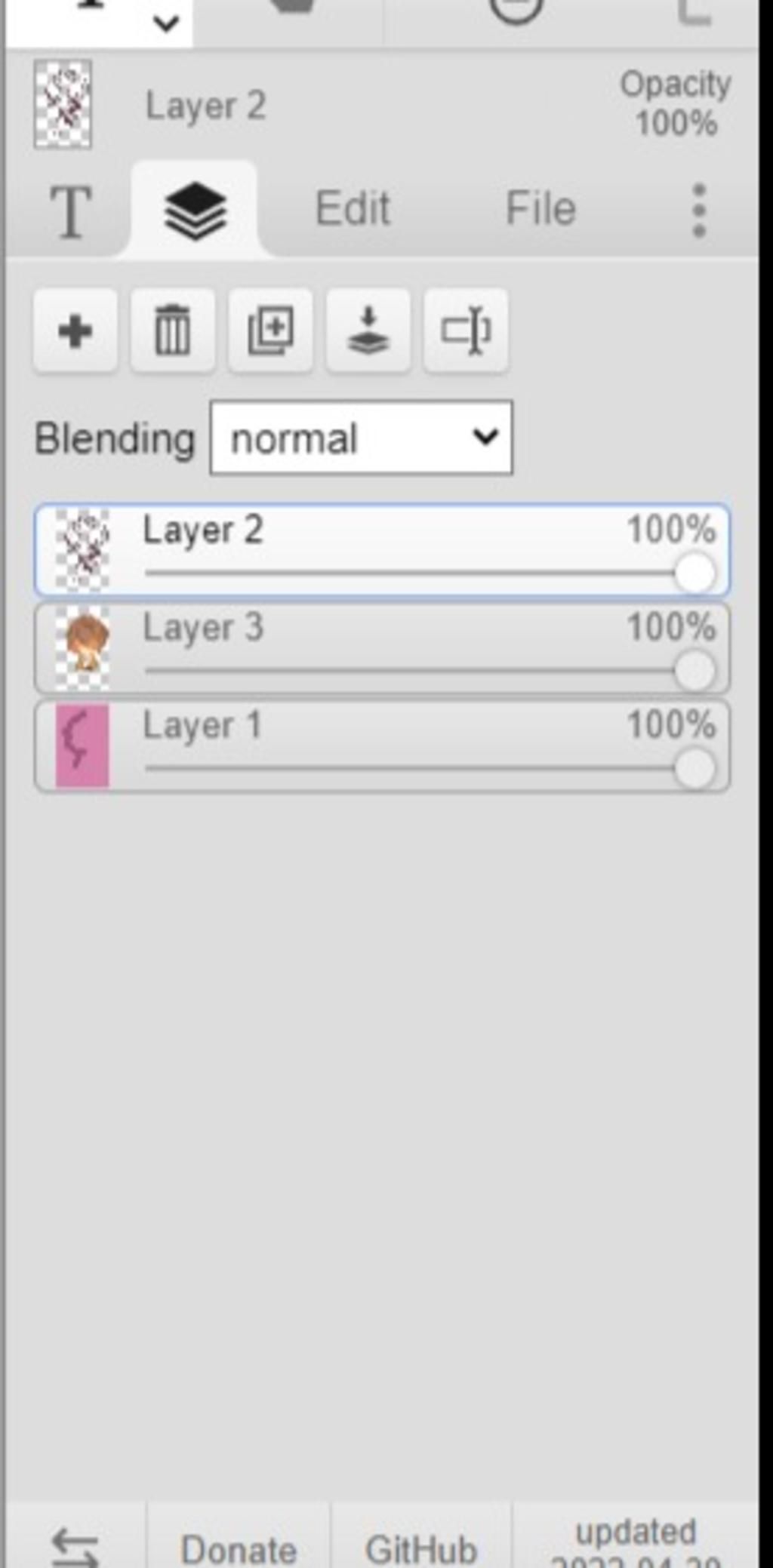Open the Blending mode dropdown
Image resolution: width=773 pixels, height=1568 pixels.
pyautogui.click(x=362, y=438)
